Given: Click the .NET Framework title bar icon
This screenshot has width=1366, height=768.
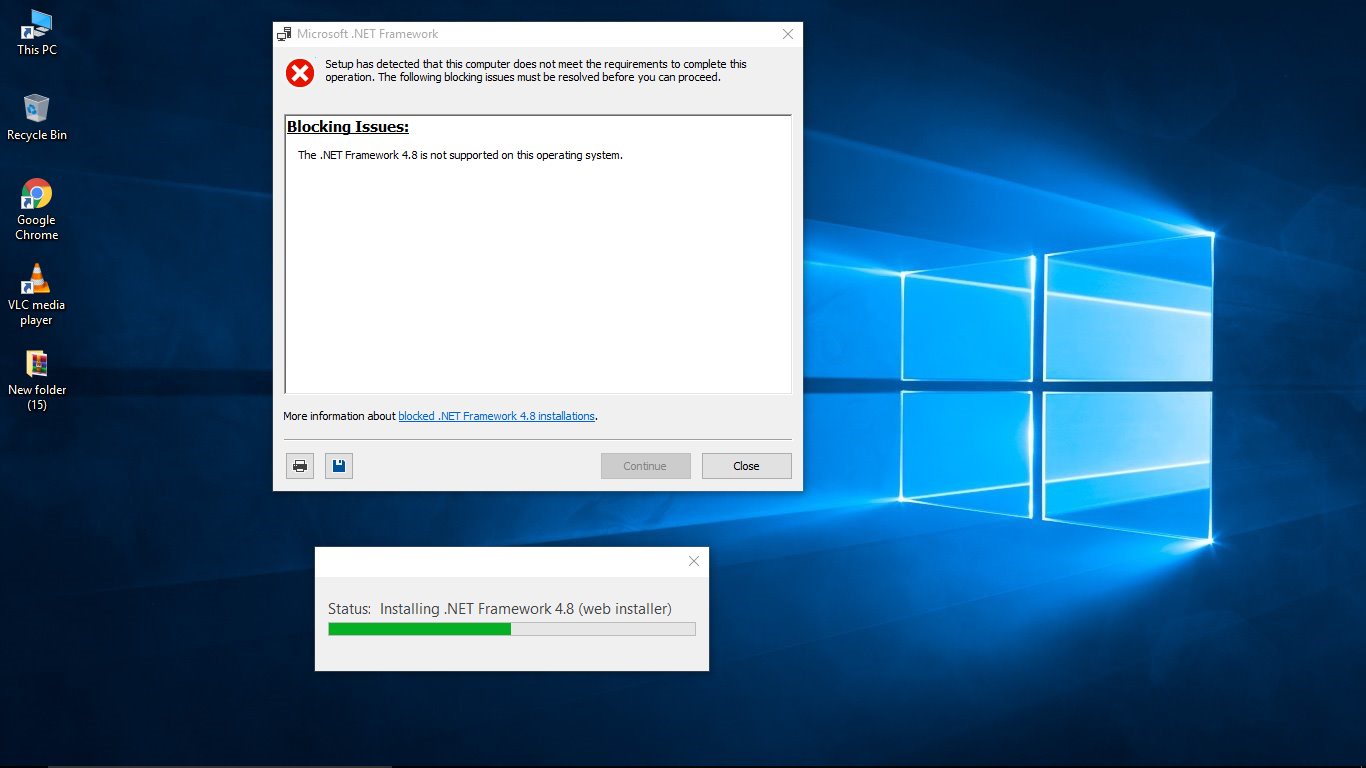Looking at the screenshot, I should (x=284, y=34).
